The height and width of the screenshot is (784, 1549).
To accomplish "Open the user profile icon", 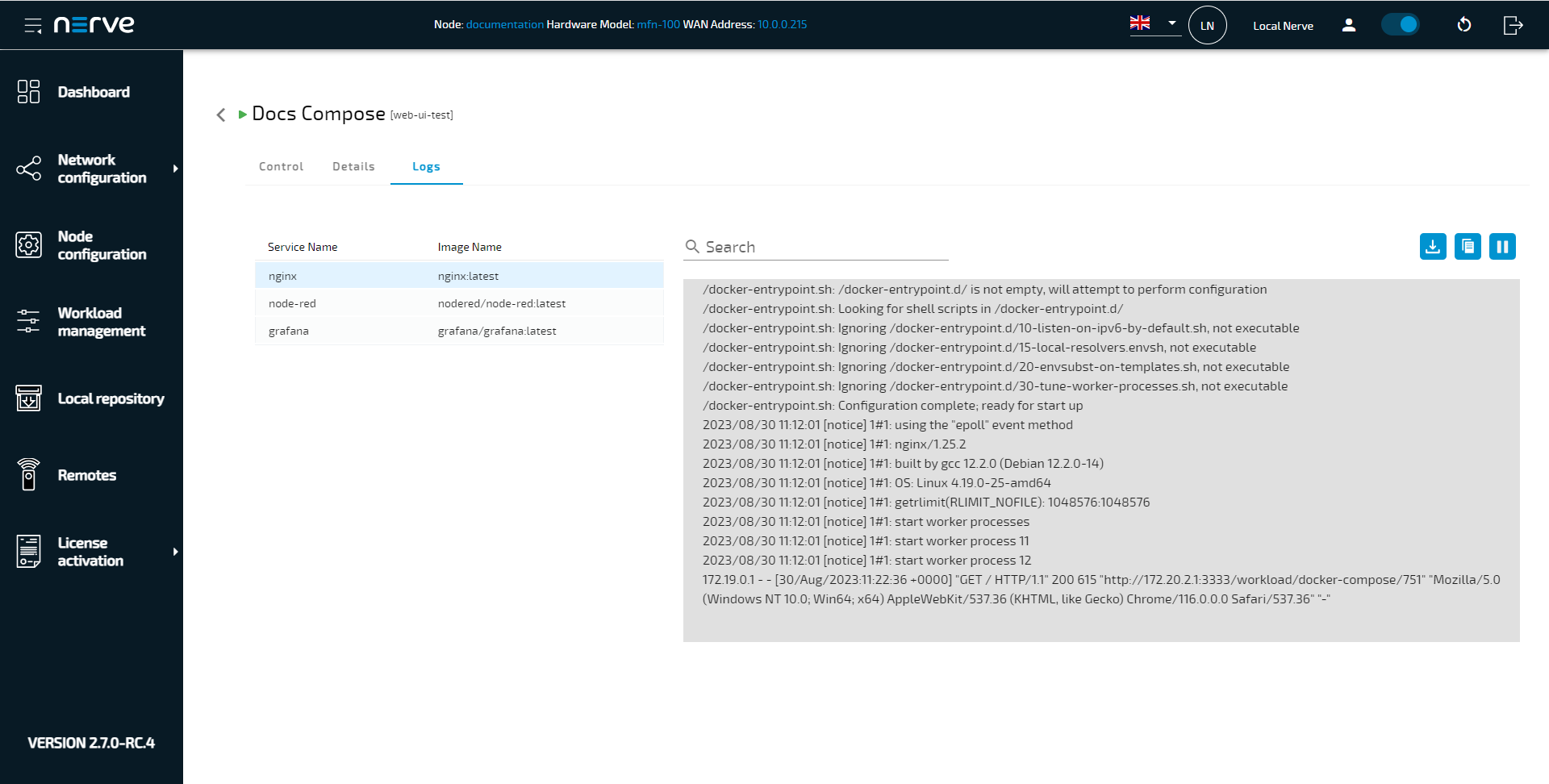I will point(1348,25).
